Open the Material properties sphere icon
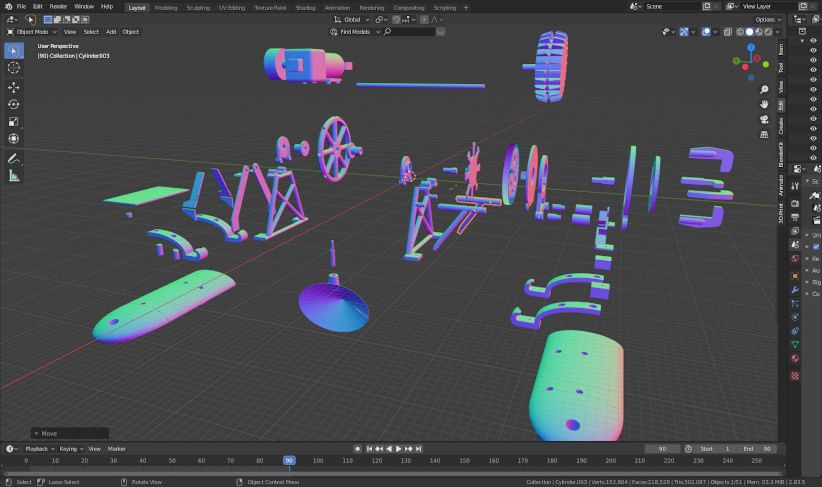Image resolution: width=822 pixels, height=487 pixels. [795, 359]
